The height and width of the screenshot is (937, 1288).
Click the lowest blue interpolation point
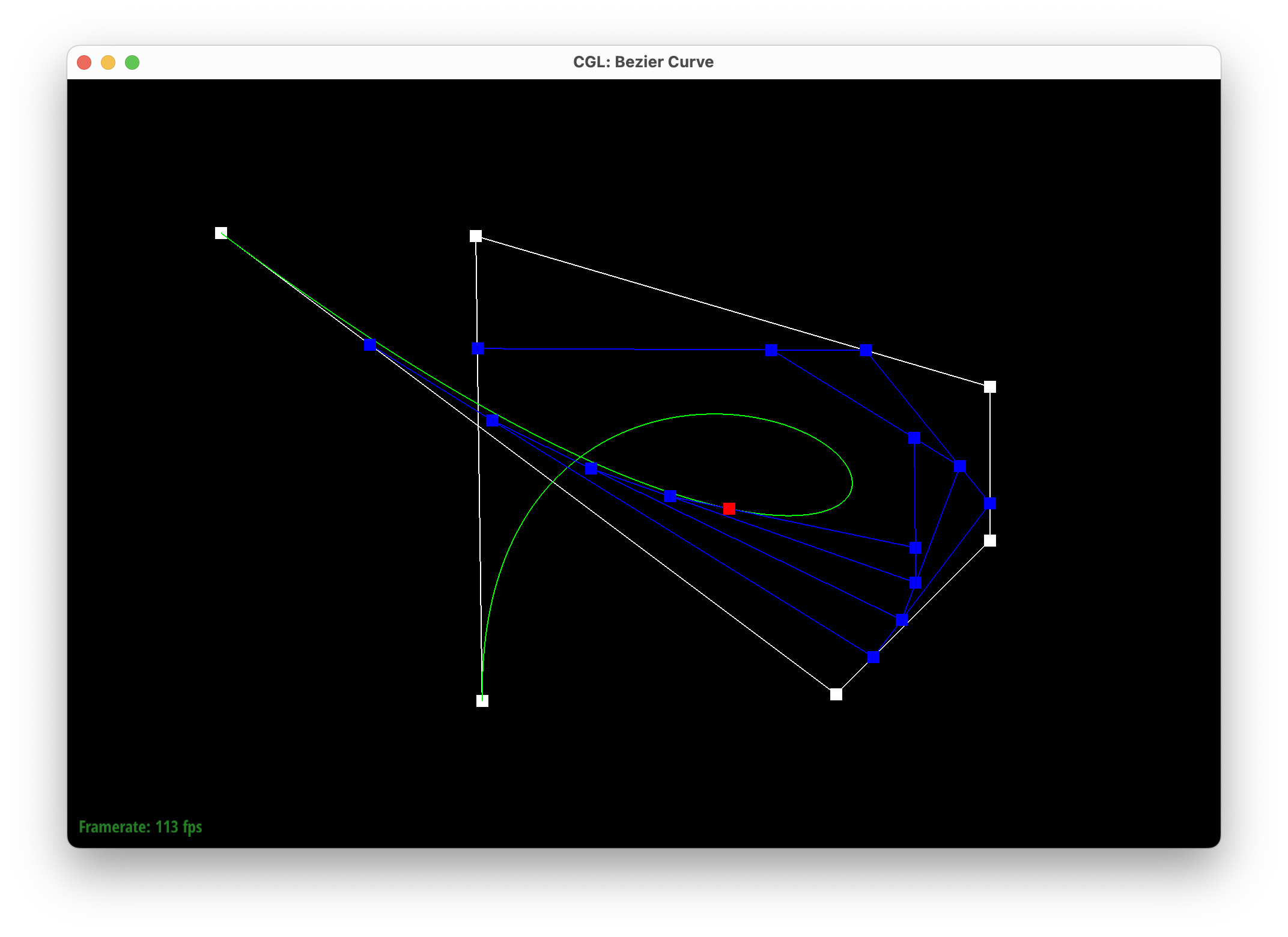pyautogui.click(x=872, y=658)
